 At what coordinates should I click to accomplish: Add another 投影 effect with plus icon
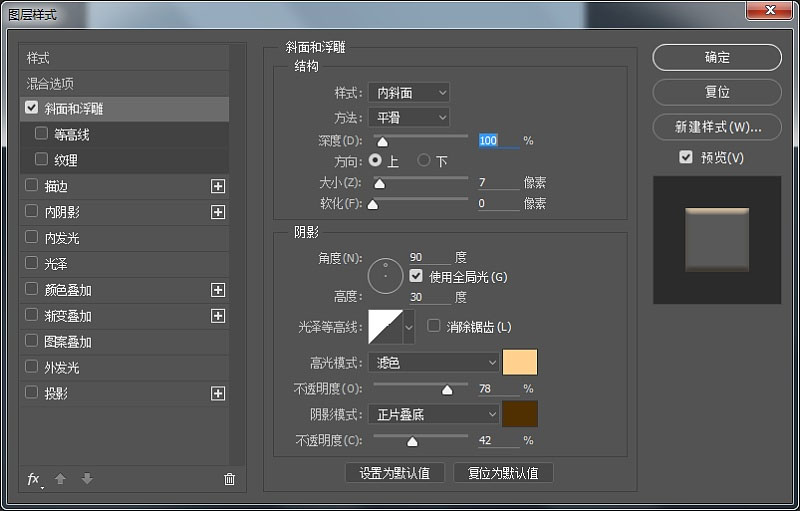tap(218, 394)
